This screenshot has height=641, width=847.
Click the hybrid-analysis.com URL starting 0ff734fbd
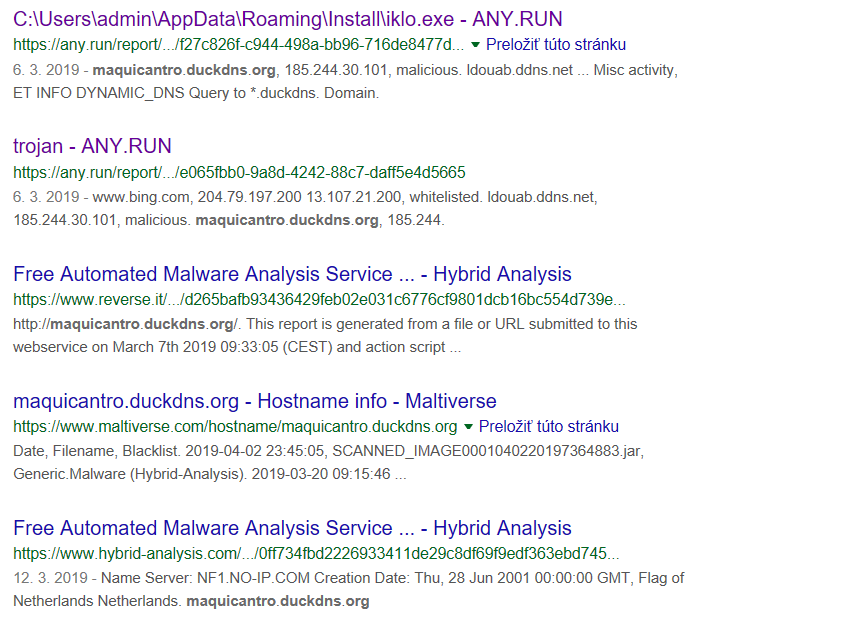[x=316, y=554]
